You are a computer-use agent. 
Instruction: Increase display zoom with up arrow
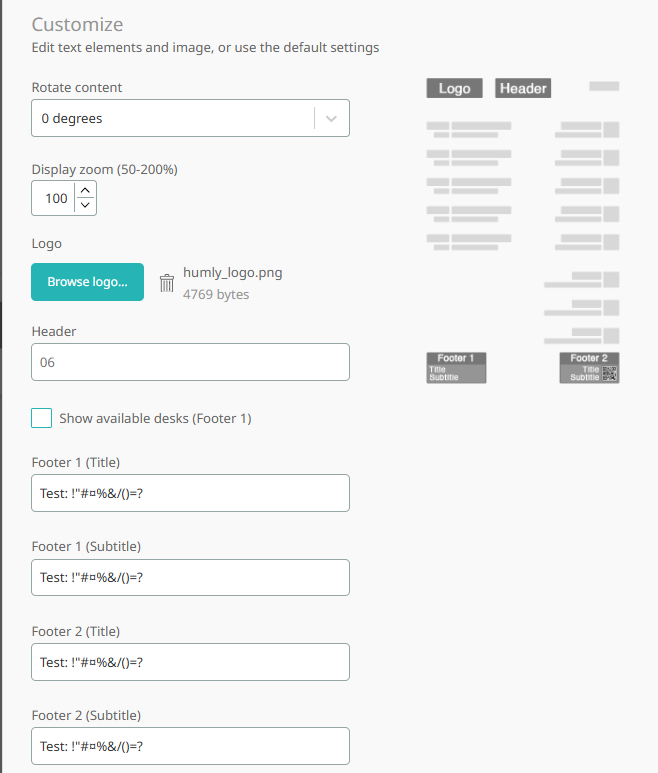pos(85,190)
